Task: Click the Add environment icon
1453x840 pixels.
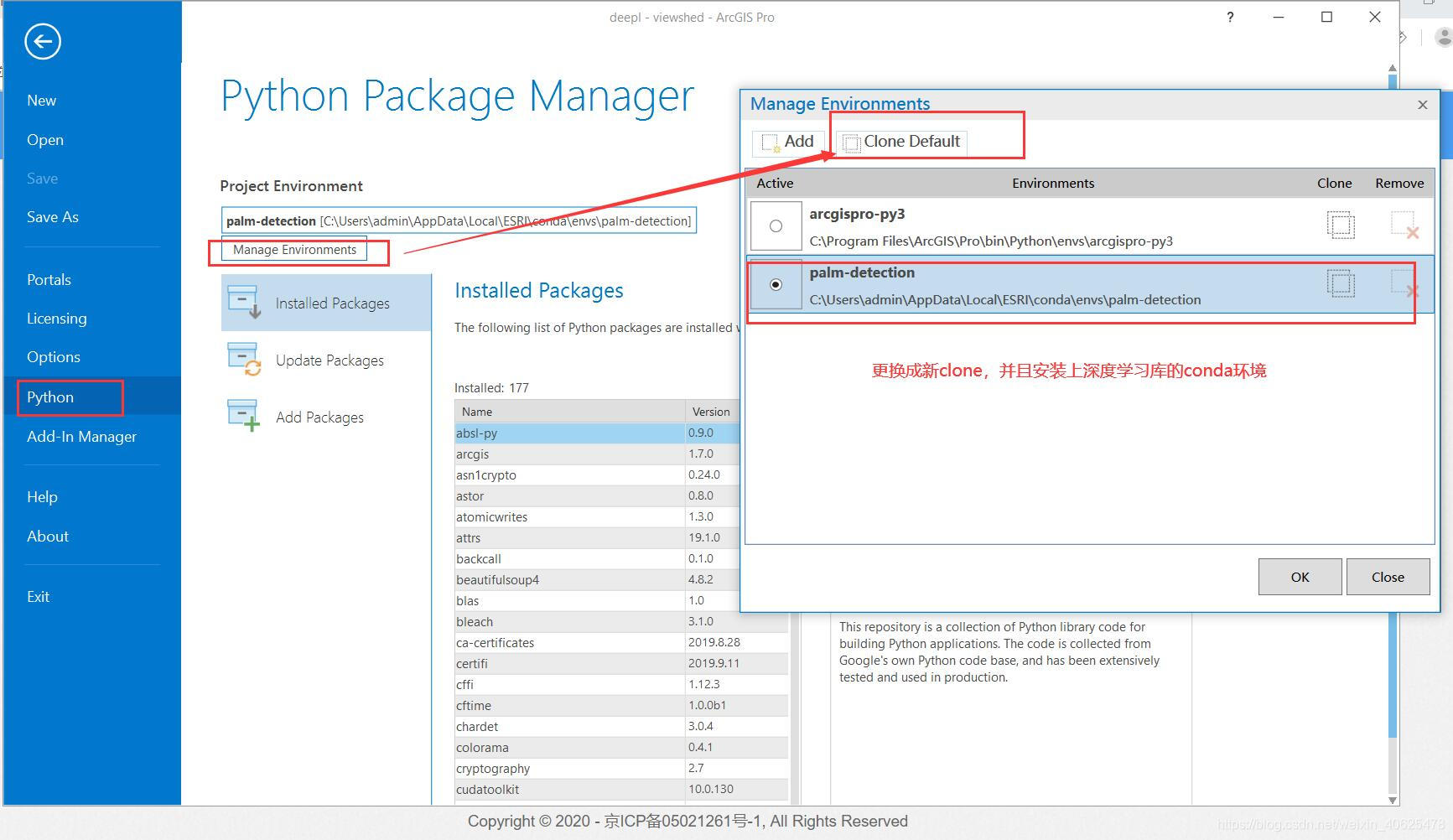Action: [770, 143]
